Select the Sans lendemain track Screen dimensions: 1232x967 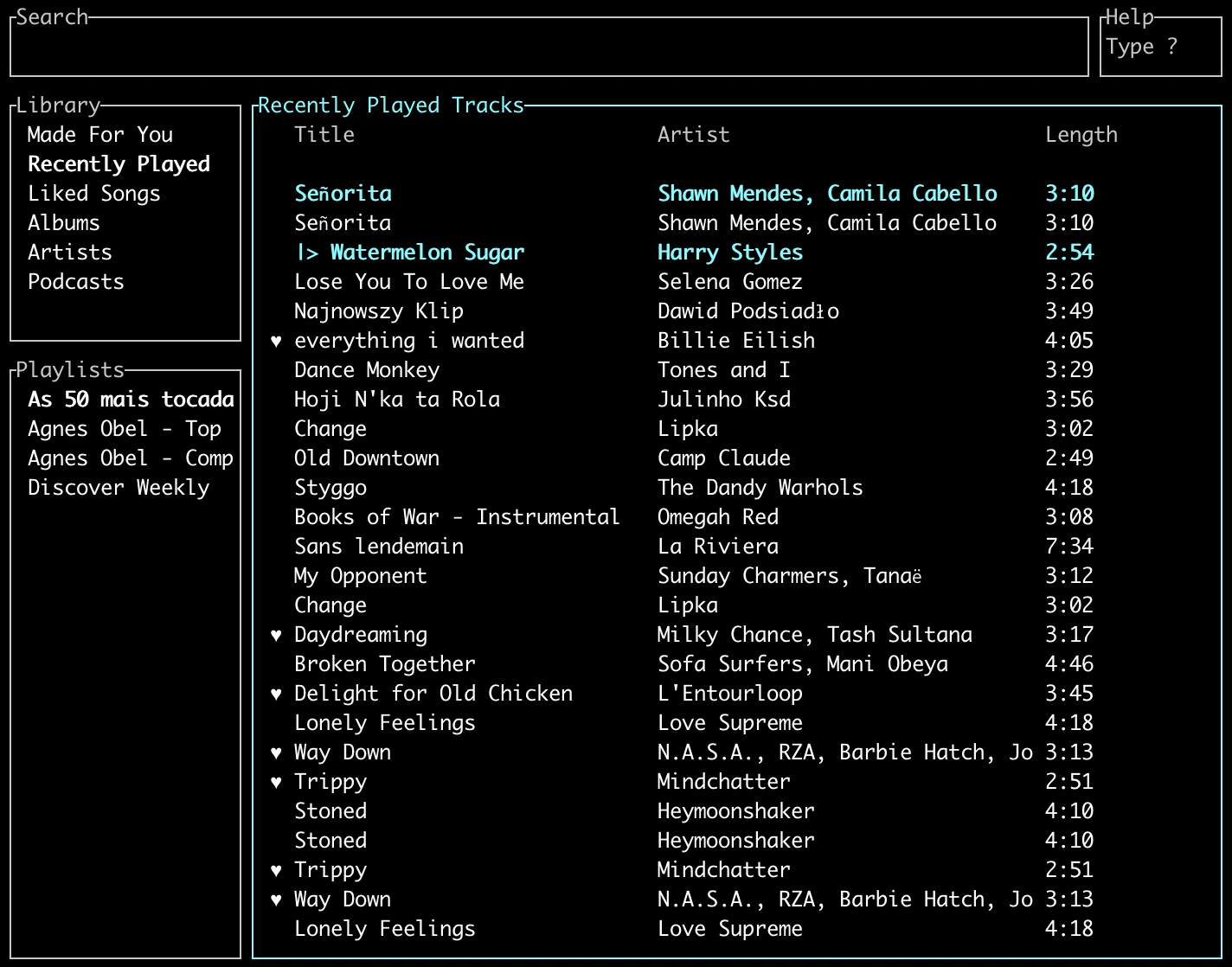[x=379, y=547]
